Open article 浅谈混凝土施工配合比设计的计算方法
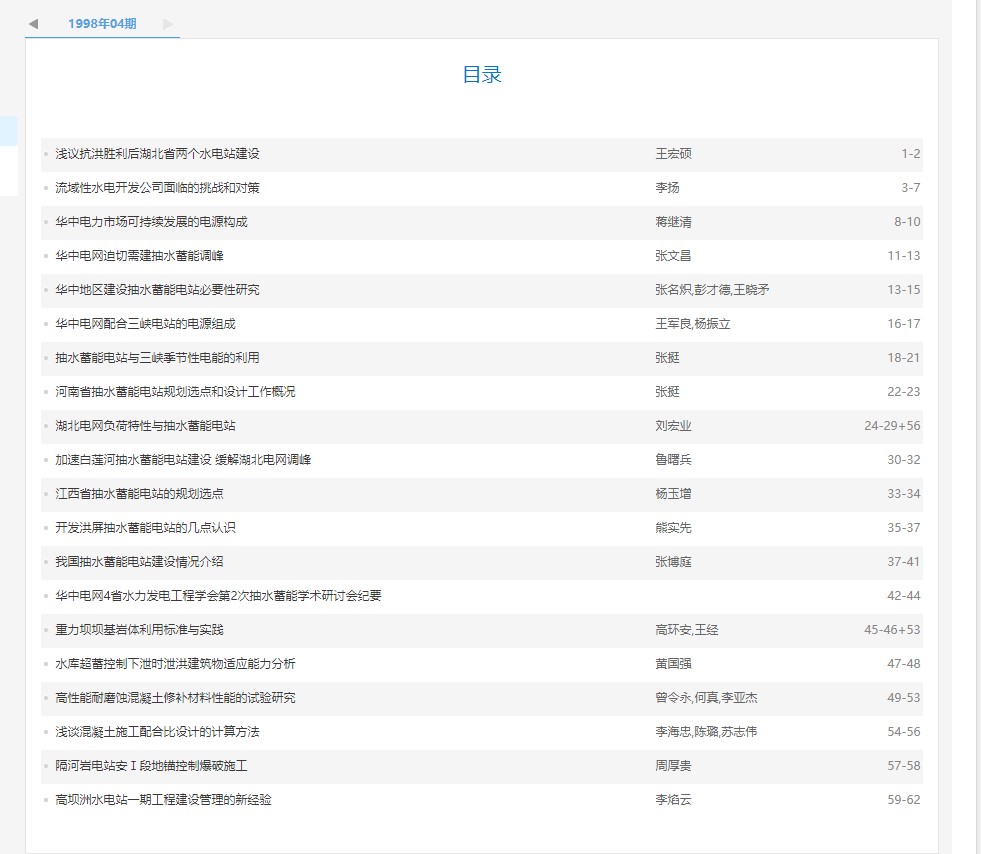Image resolution: width=981 pixels, height=854 pixels. click(157, 731)
